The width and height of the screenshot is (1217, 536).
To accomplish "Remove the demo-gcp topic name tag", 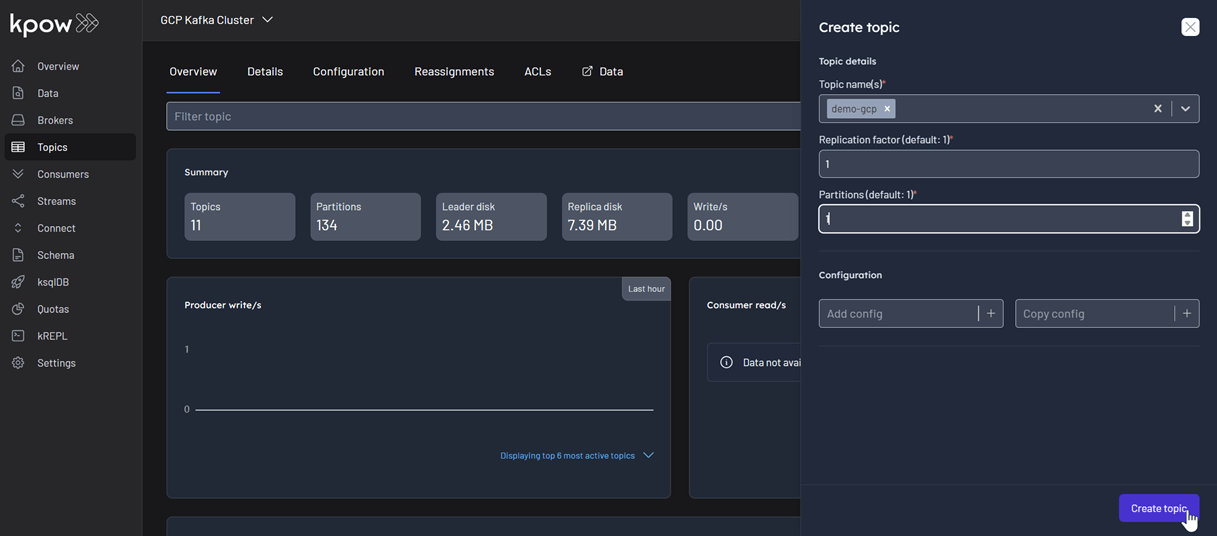I will (887, 109).
